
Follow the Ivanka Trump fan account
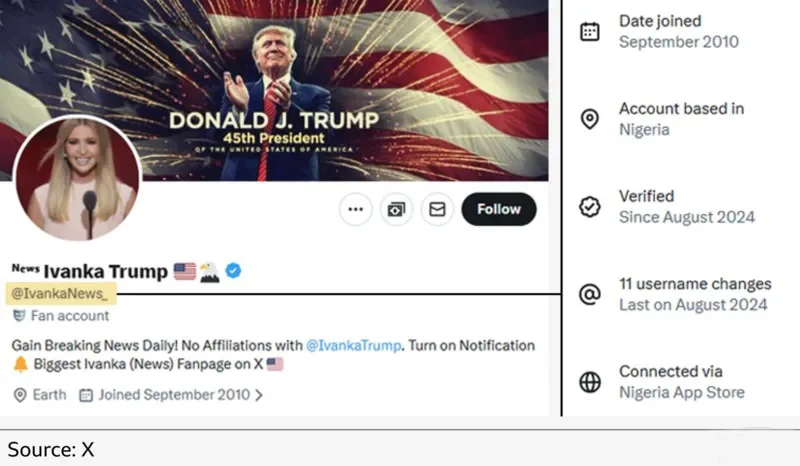[498, 209]
